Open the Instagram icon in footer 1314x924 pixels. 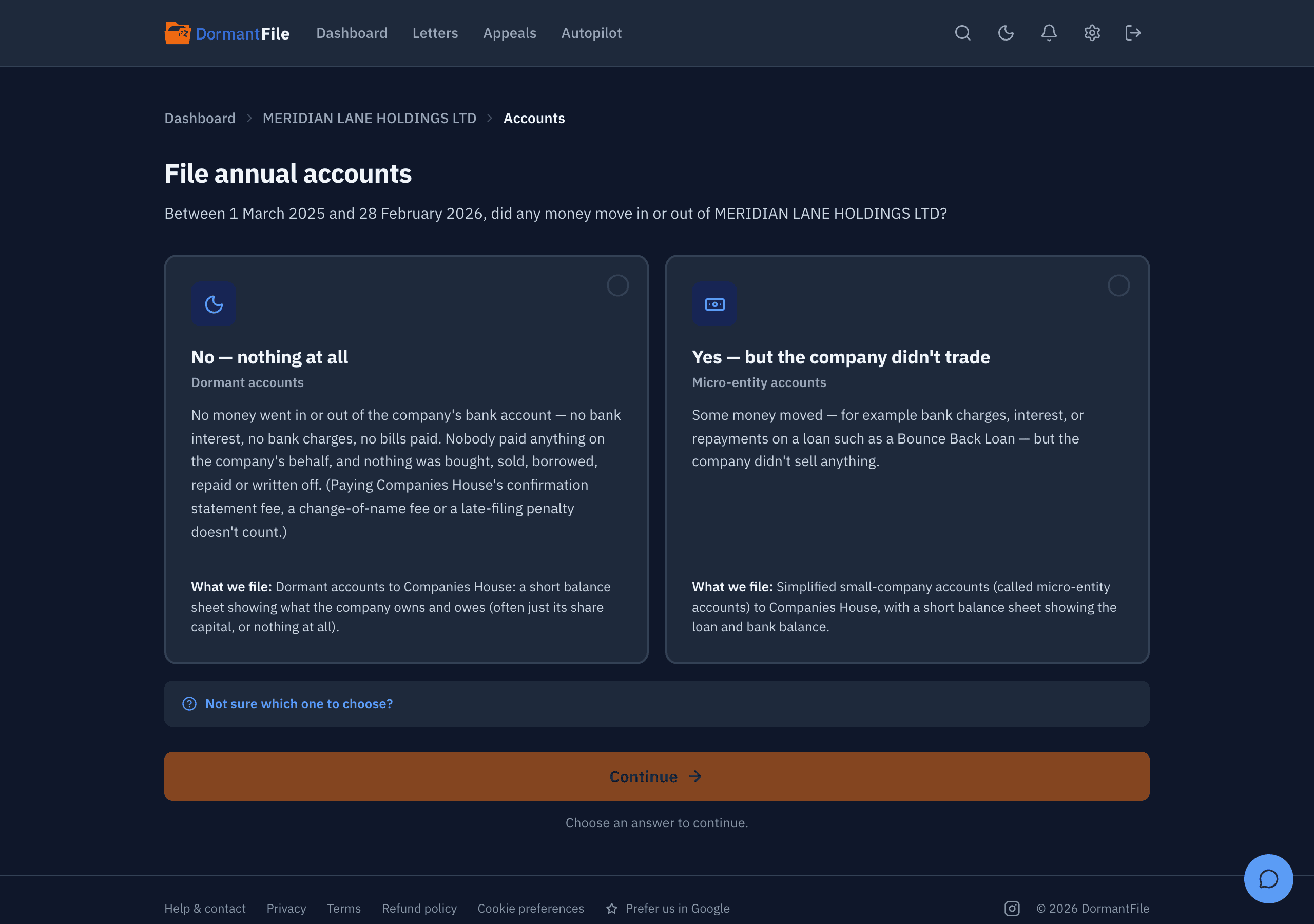(1012, 909)
